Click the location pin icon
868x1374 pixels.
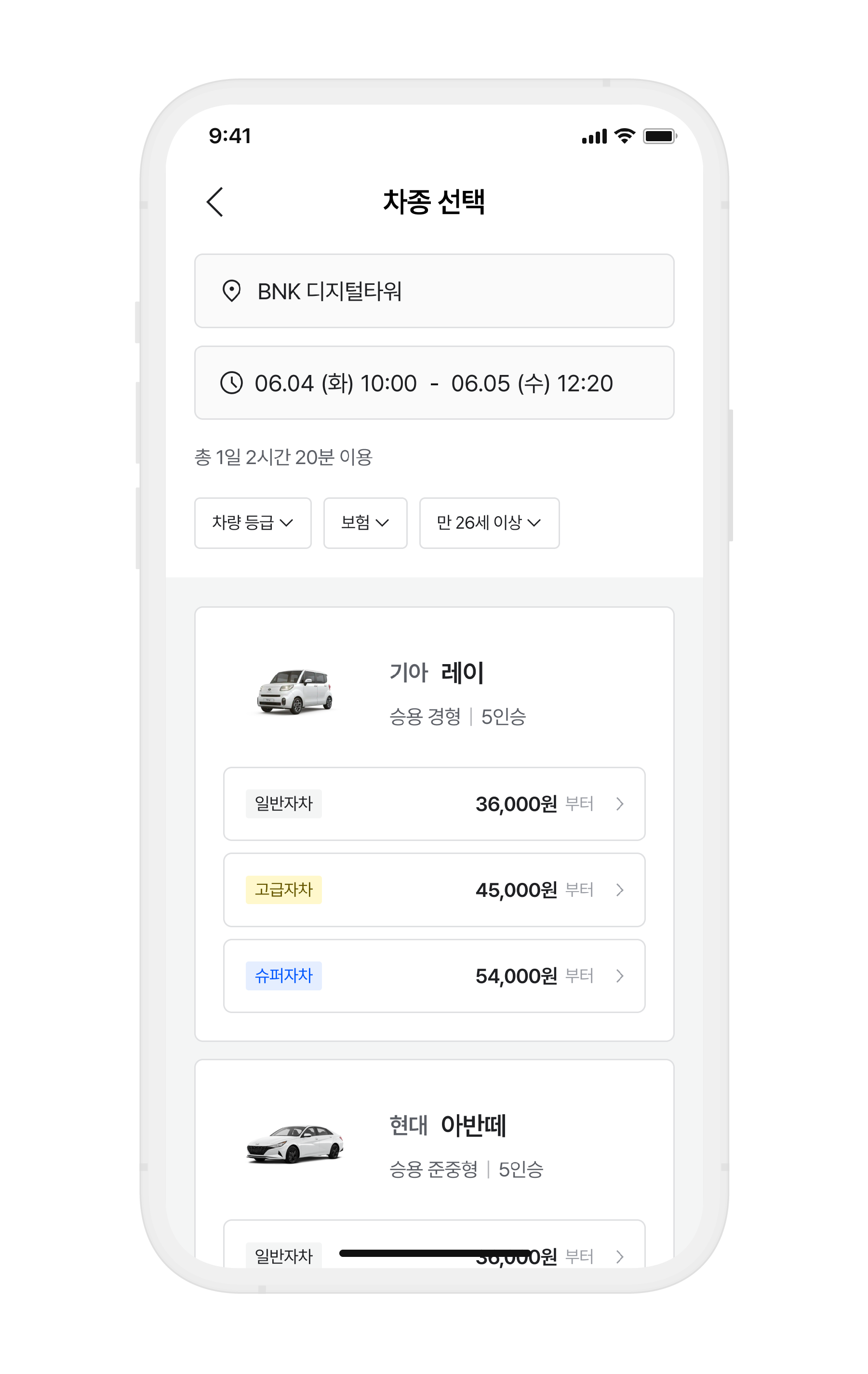tap(231, 291)
